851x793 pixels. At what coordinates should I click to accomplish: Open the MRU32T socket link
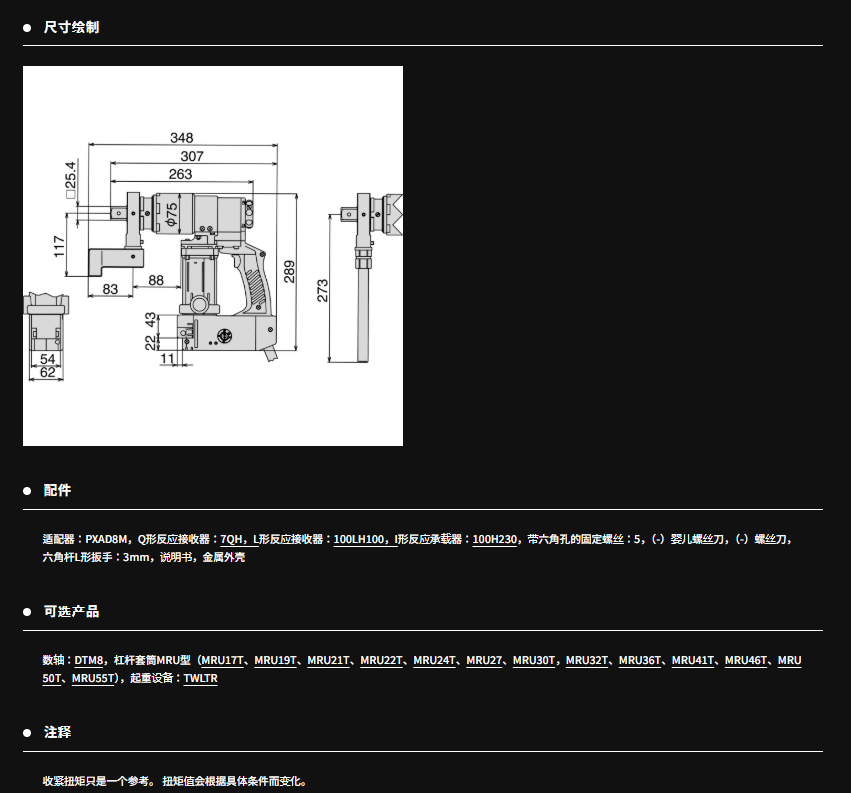pos(587,661)
